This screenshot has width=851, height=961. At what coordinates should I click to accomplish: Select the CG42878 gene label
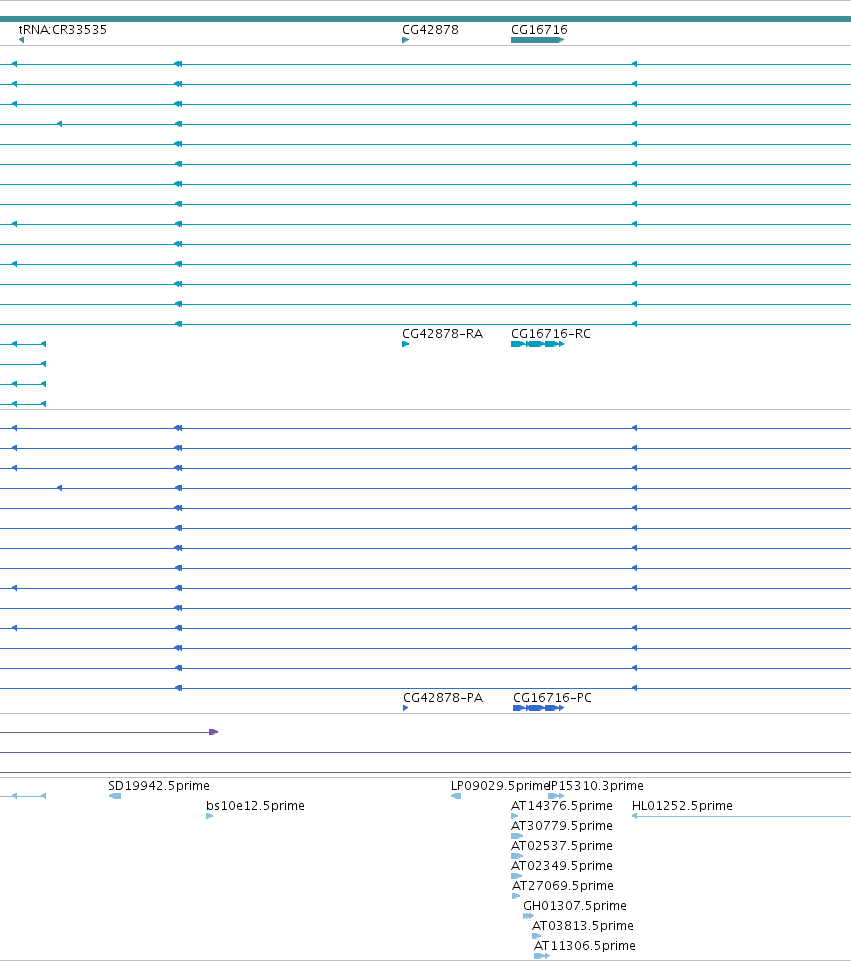coord(430,29)
